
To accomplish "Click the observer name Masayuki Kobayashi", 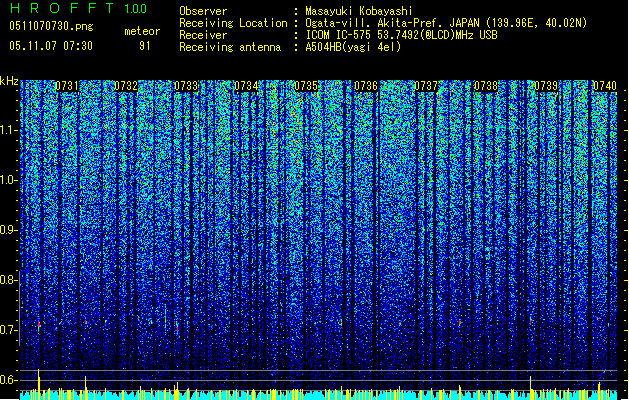I will pyautogui.click(x=359, y=11).
